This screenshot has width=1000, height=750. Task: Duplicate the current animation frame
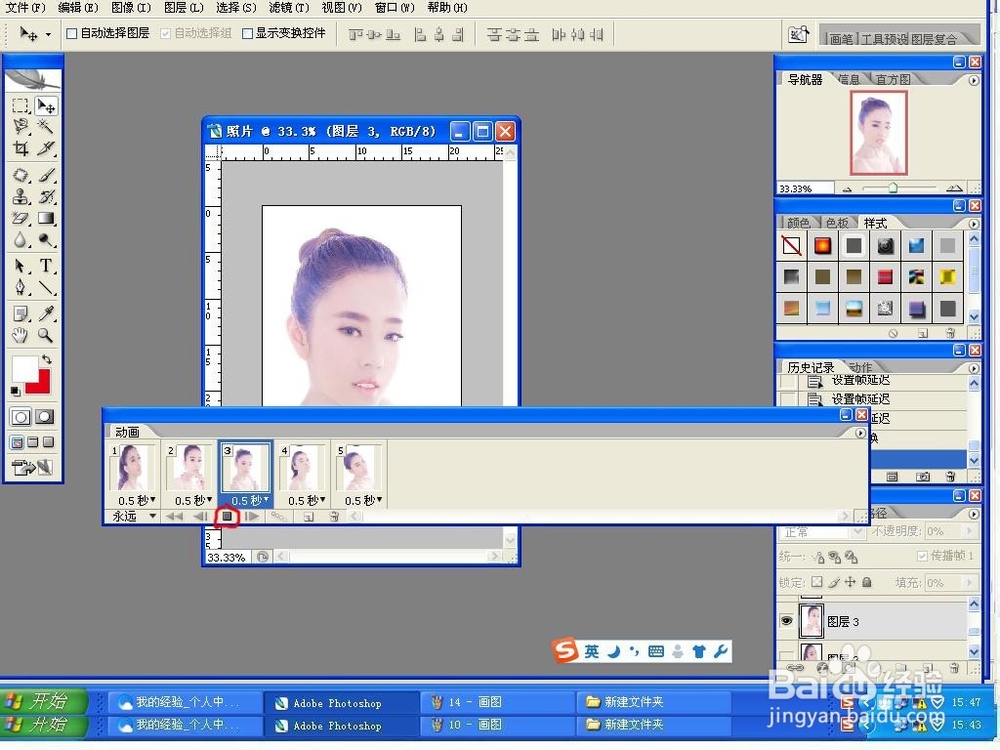click(x=309, y=517)
